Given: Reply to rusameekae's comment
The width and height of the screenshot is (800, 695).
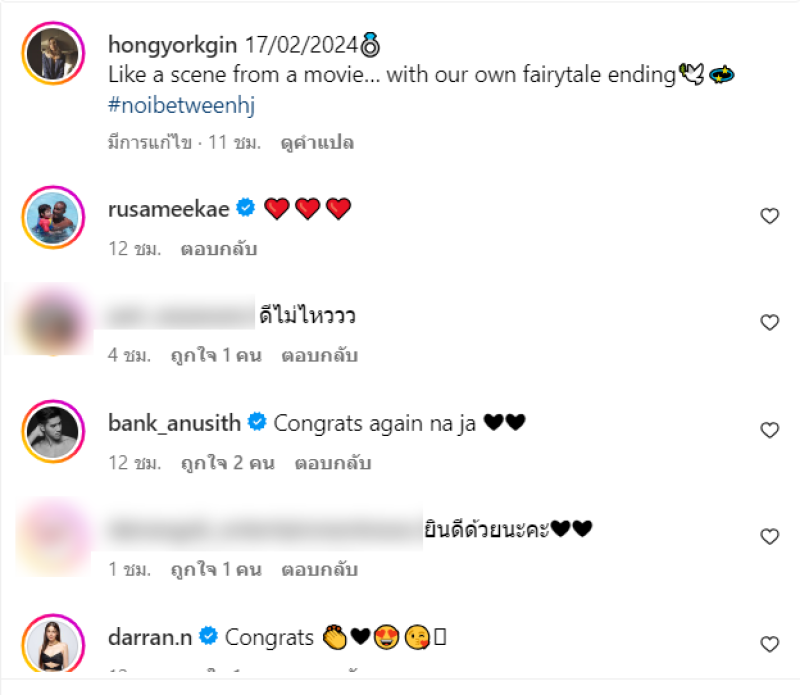Looking at the screenshot, I should click(218, 249).
